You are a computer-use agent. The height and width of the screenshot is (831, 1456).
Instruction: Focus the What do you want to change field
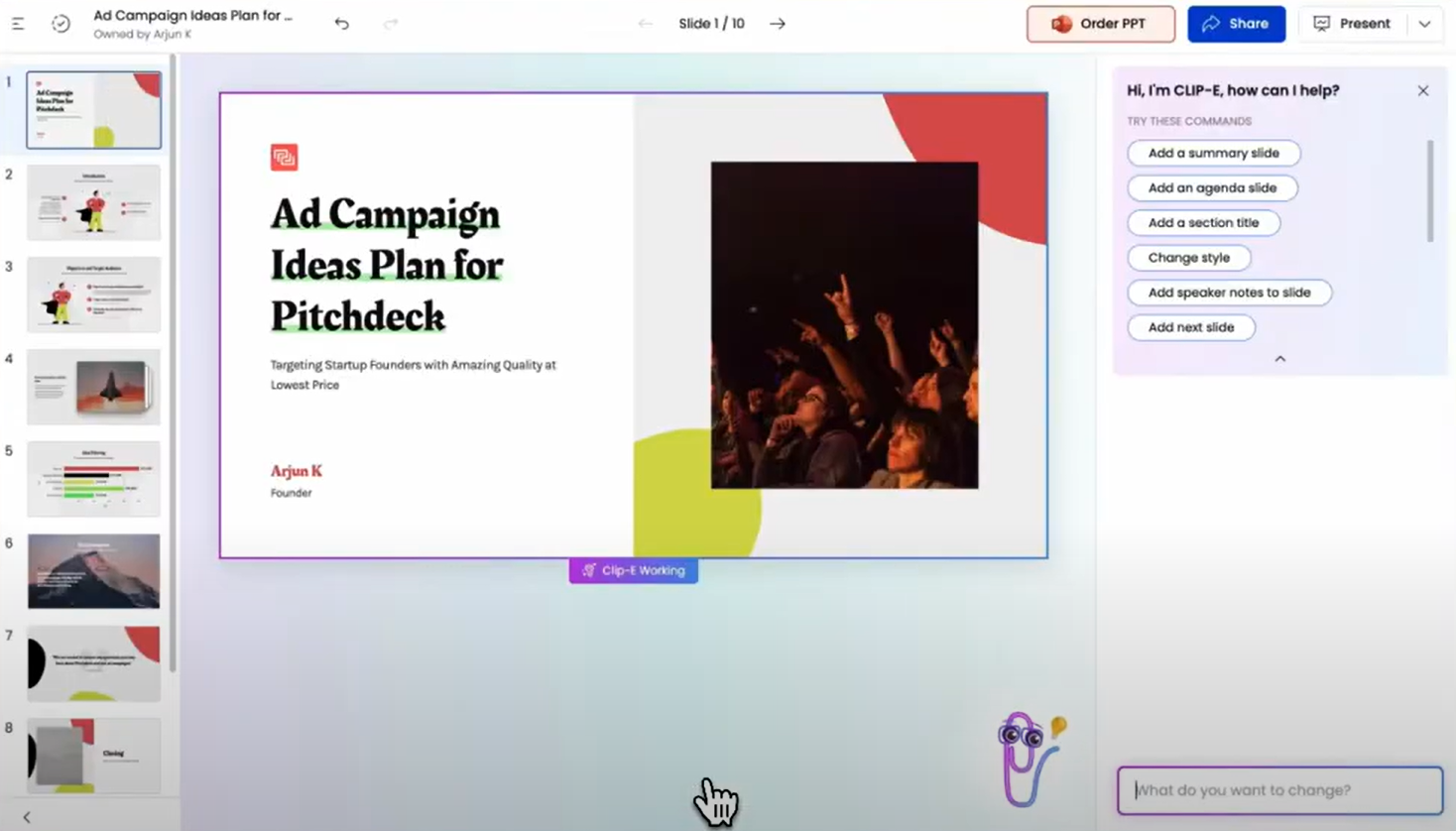[x=1279, y=790]
